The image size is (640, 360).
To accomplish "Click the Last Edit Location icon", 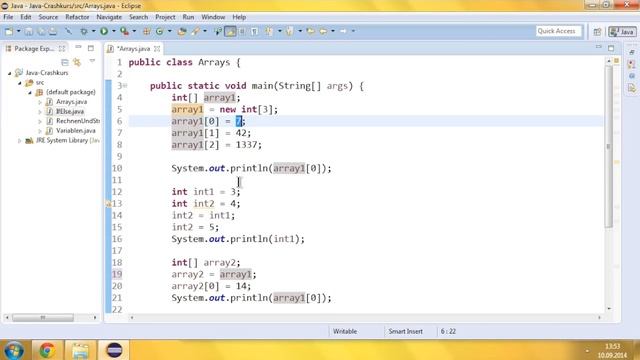I will point(311,31).
